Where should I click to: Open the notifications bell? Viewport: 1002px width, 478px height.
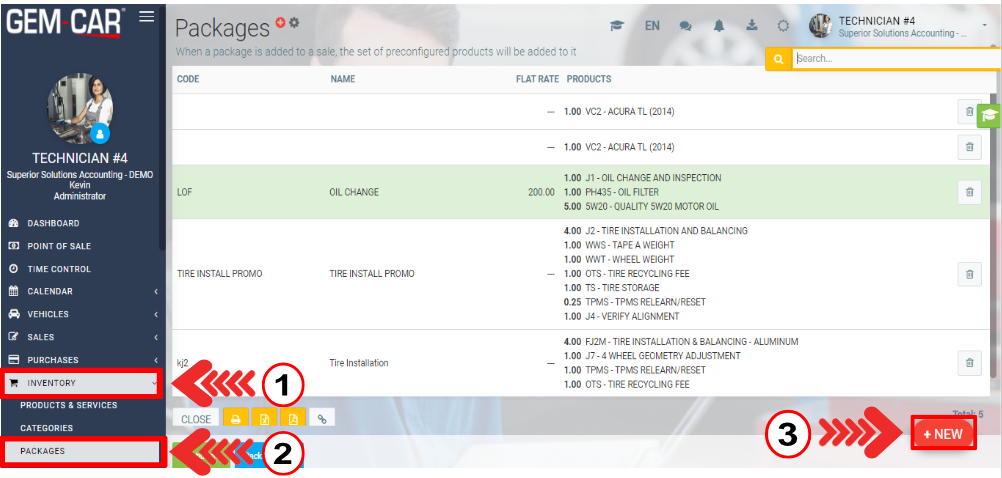click(718, 26)
